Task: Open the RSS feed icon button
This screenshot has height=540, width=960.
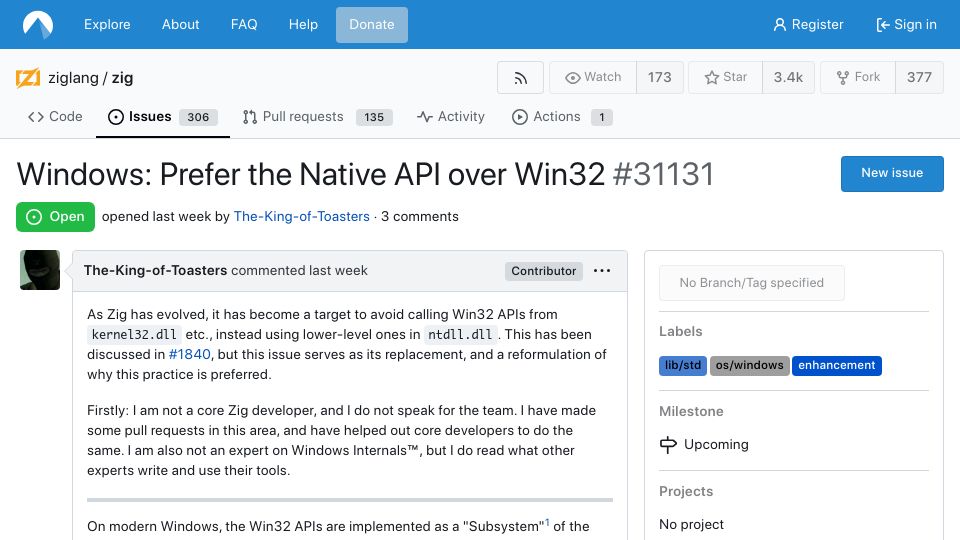Action: [520, 78]
